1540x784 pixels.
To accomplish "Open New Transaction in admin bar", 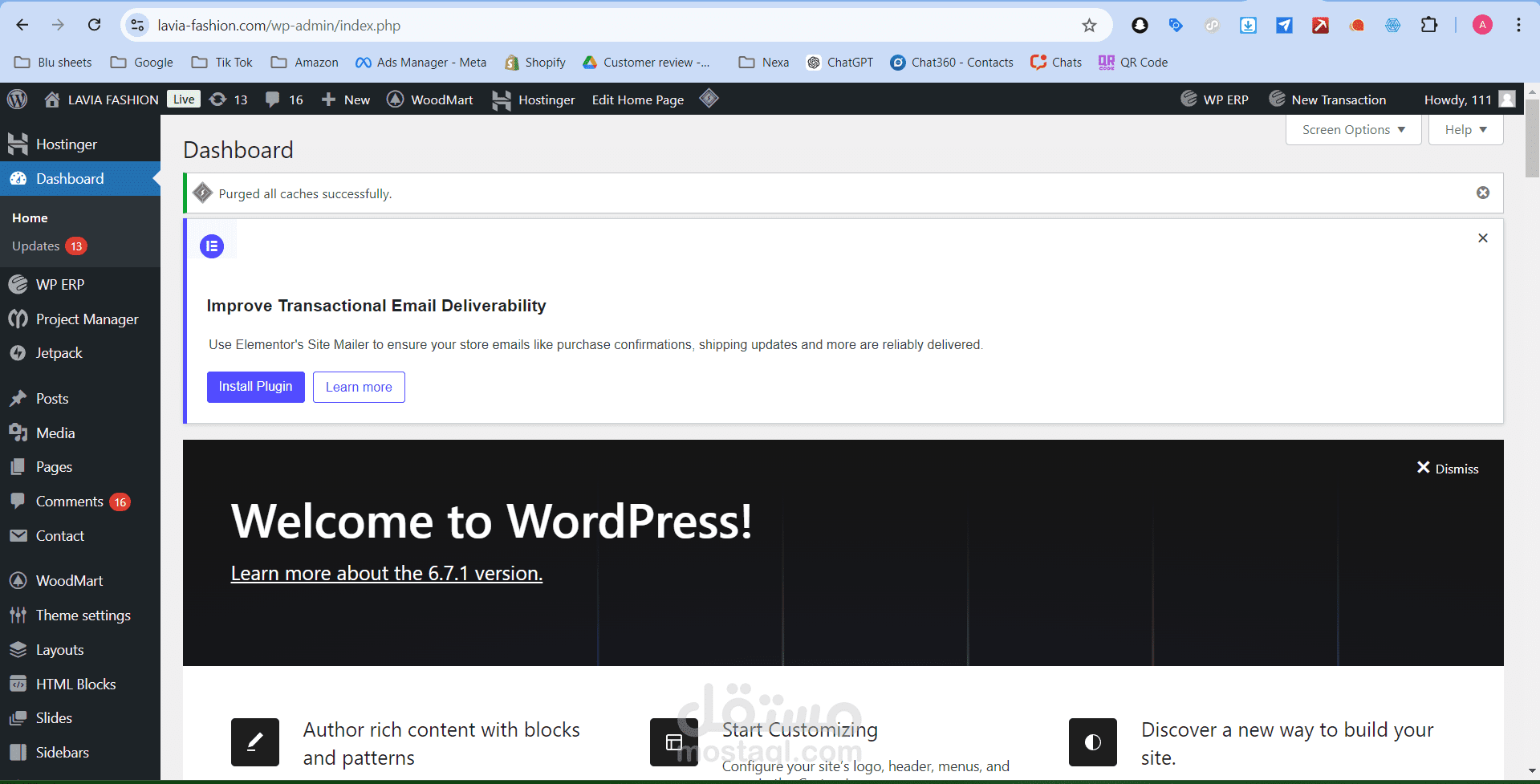I will (1327, 100).
